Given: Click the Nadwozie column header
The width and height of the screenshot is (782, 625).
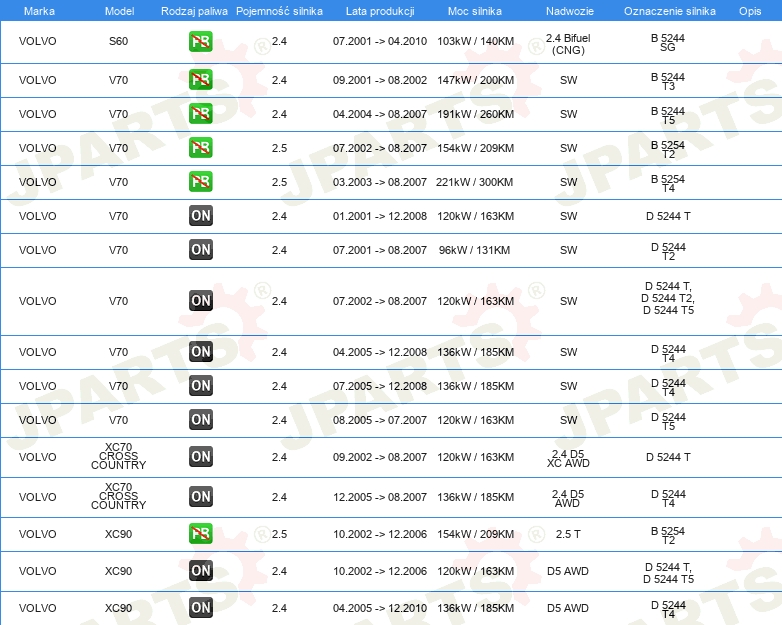Looking at the screenshot, I should click(x=570, y=11).
